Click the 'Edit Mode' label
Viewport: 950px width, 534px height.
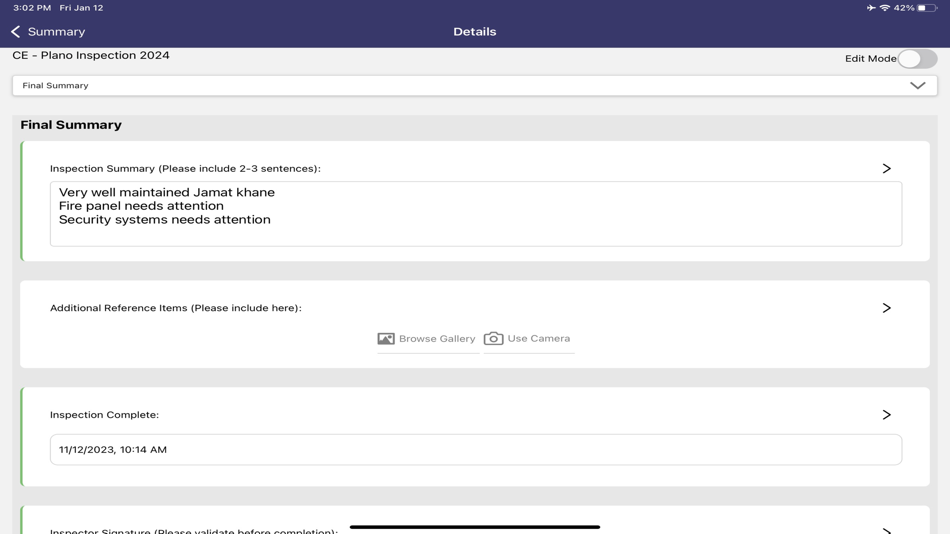(871, 59)
